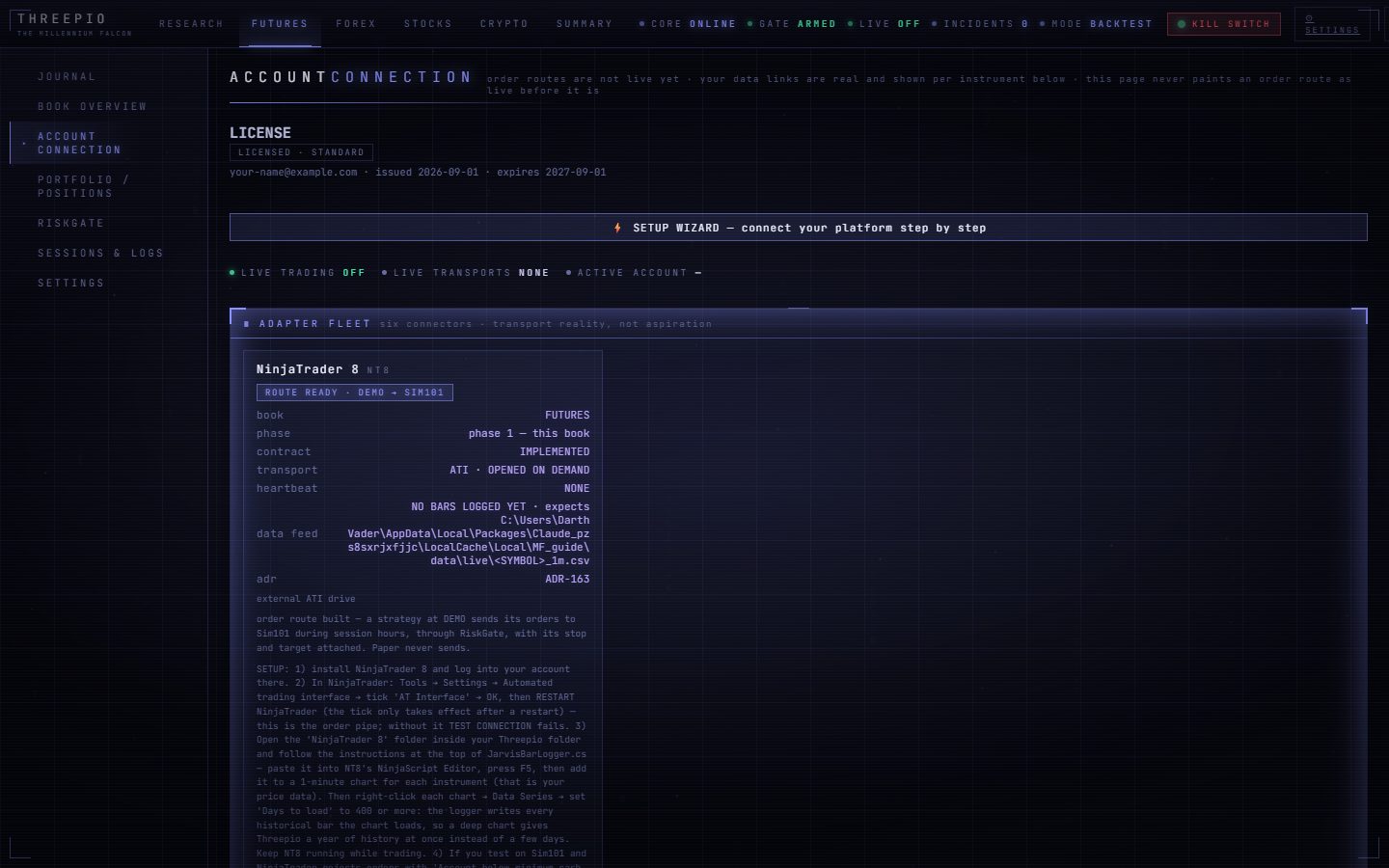Click the green dot inside Kill Switch

coord(1182,24)
